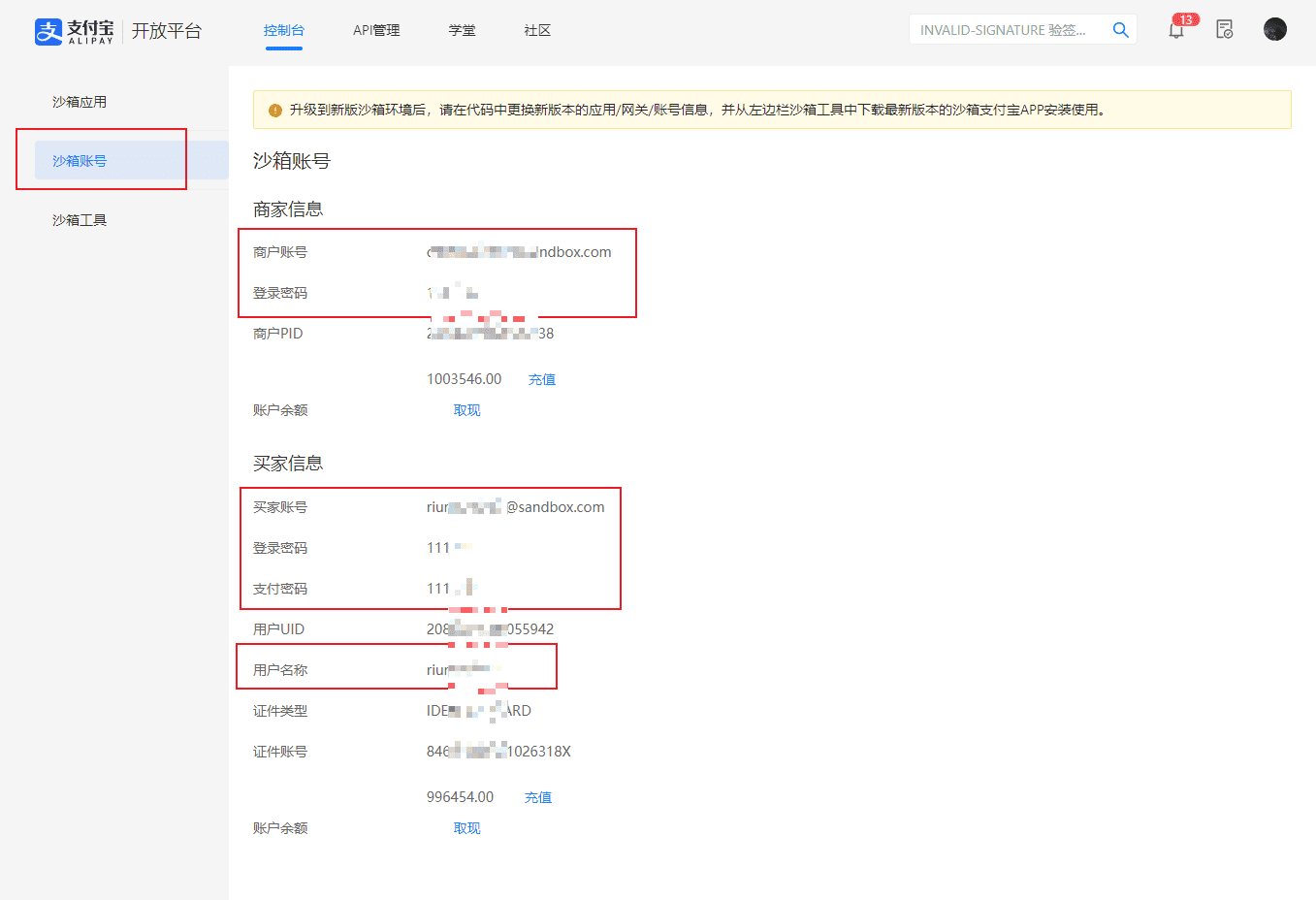Click the merchant account email value

[x=519, y=252]
